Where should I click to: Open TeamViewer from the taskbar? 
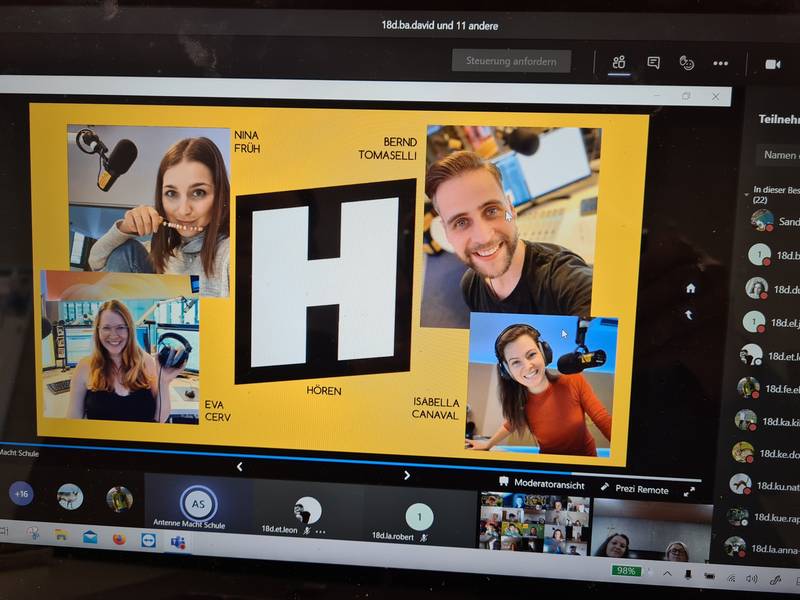[148, 540]
